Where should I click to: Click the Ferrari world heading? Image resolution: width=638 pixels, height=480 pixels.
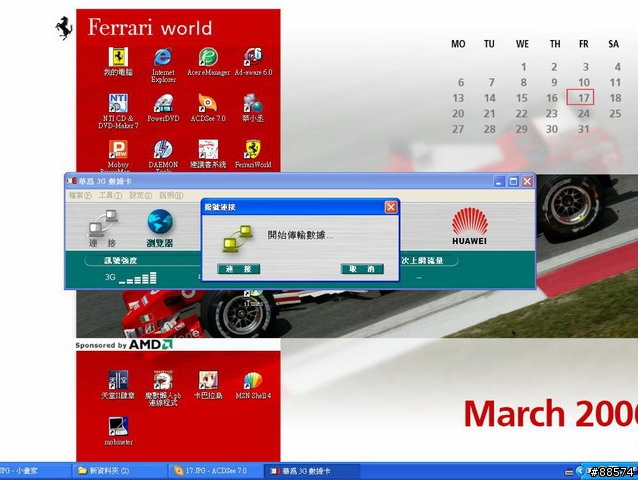(x=150, y=28)
